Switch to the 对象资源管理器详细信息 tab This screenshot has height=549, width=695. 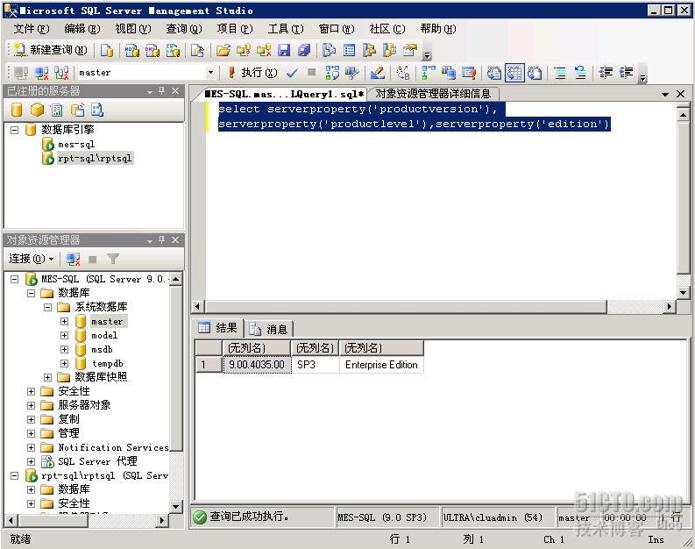(x=433, y=93)
